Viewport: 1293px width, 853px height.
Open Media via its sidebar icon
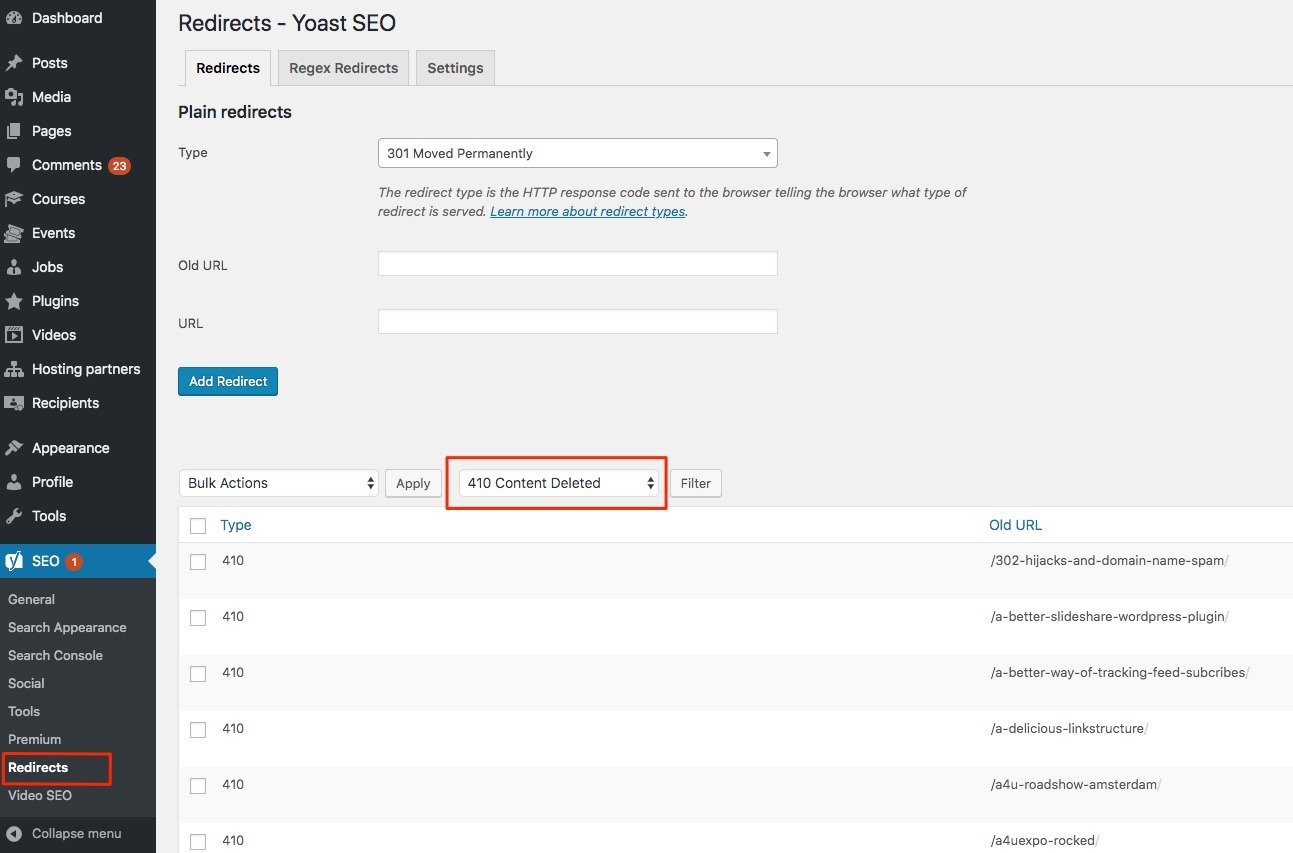pyautogui.click(x=14, y=97)
